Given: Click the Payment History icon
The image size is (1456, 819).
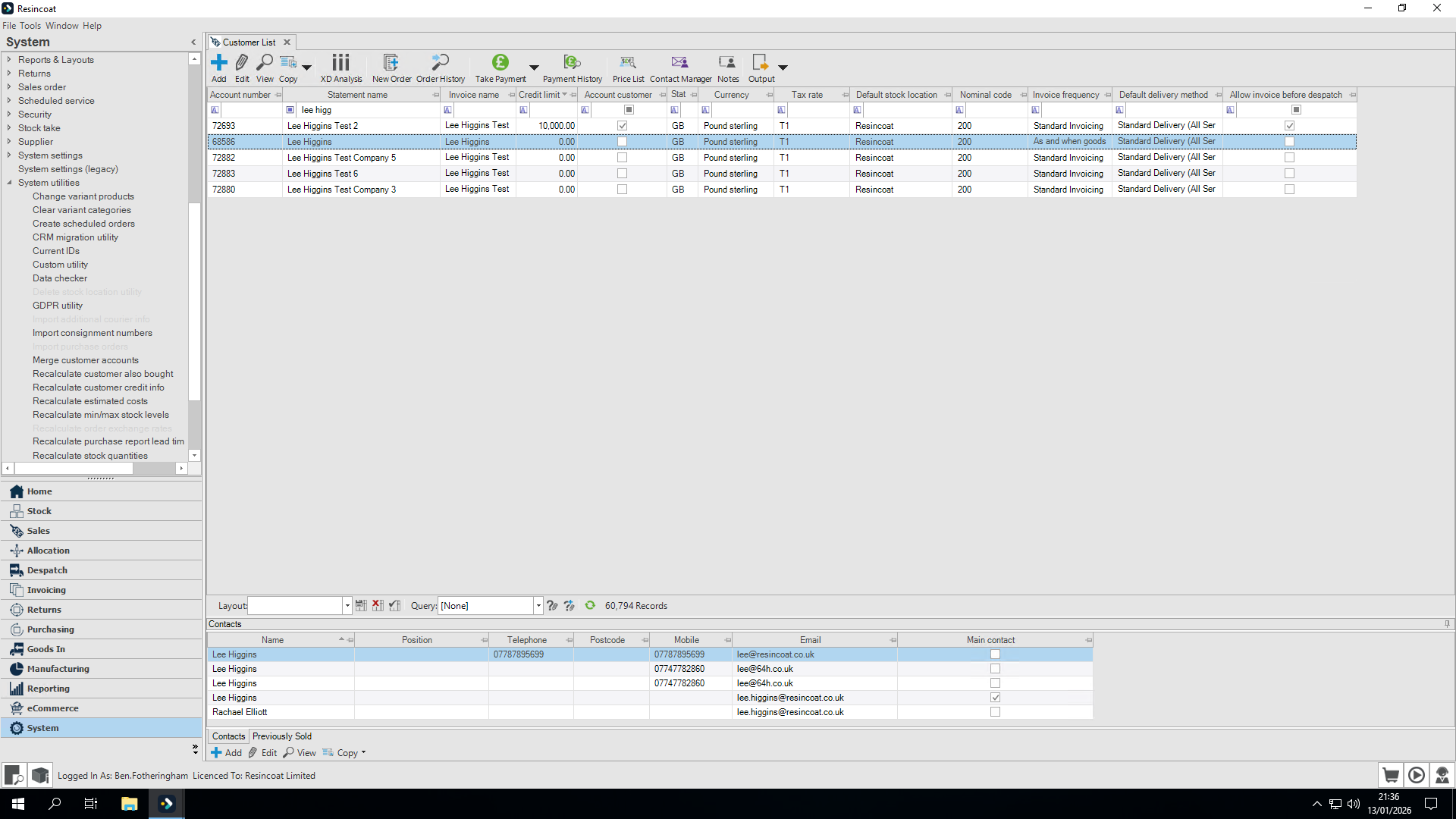Looking at the screenshot, I should click(573, 67).
